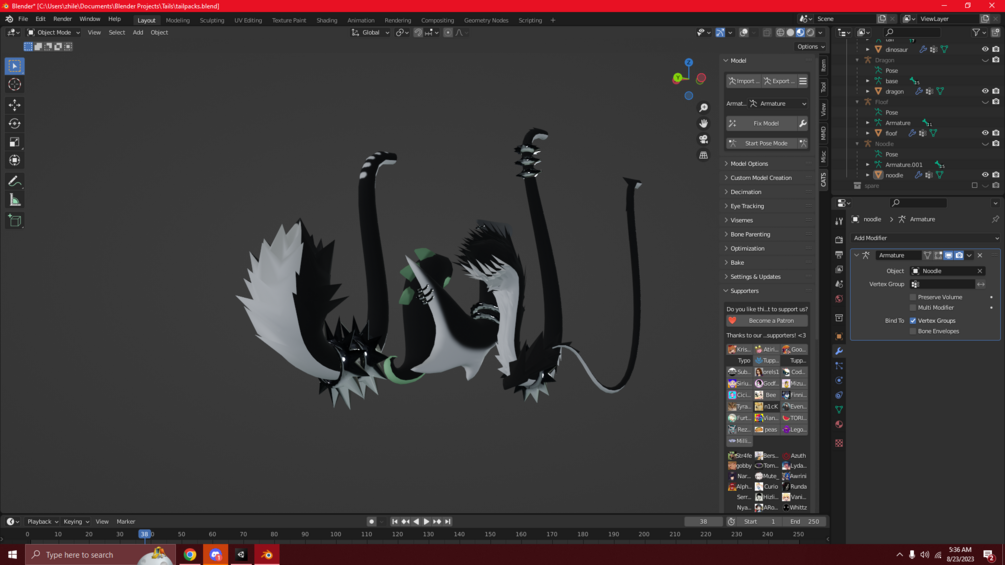Click frame 38 marker on timeline
The width and height of the screenshot is (1005, 565).
pos(145,534)
